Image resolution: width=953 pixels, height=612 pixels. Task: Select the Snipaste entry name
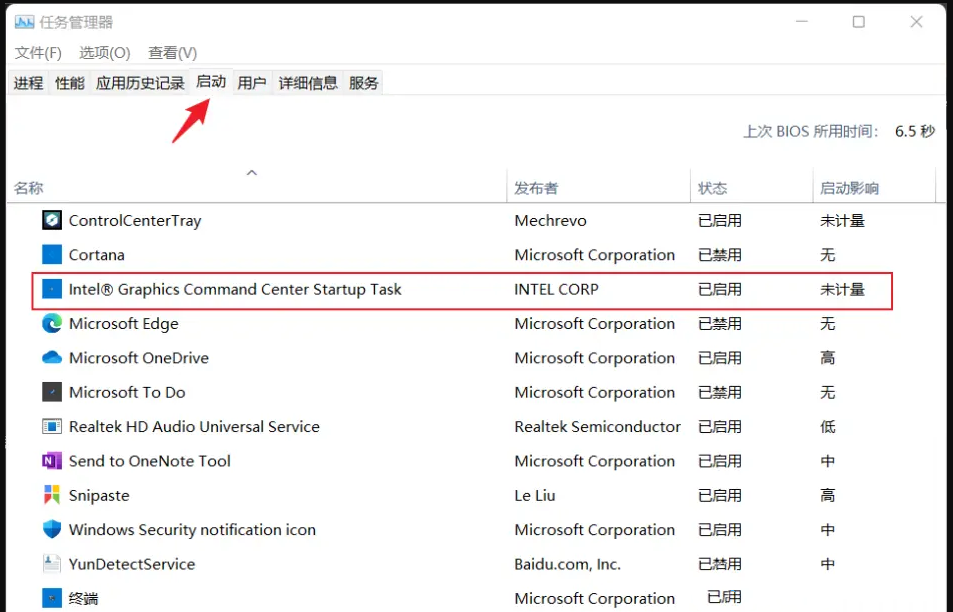99,495
